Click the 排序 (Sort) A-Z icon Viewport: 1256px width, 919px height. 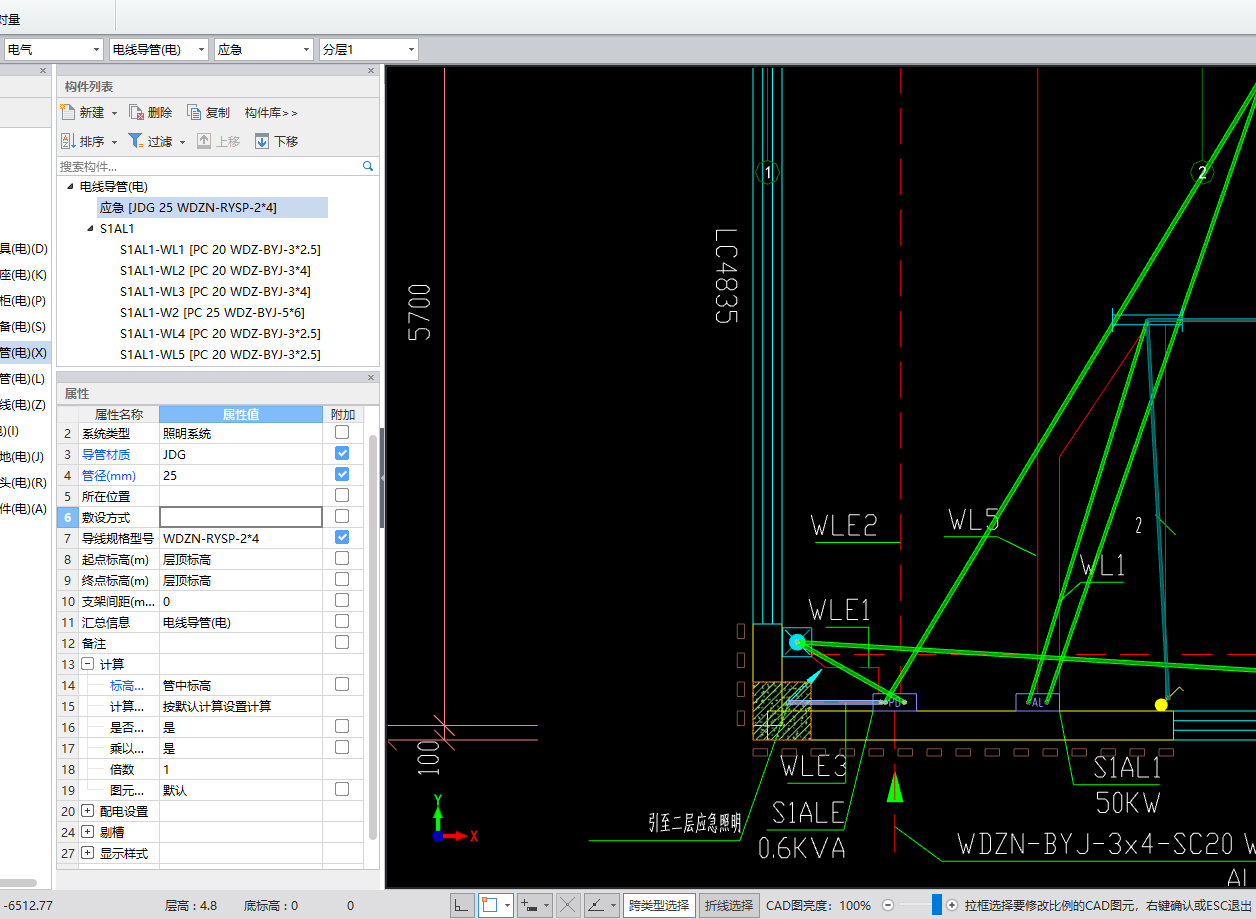point(68,141)
